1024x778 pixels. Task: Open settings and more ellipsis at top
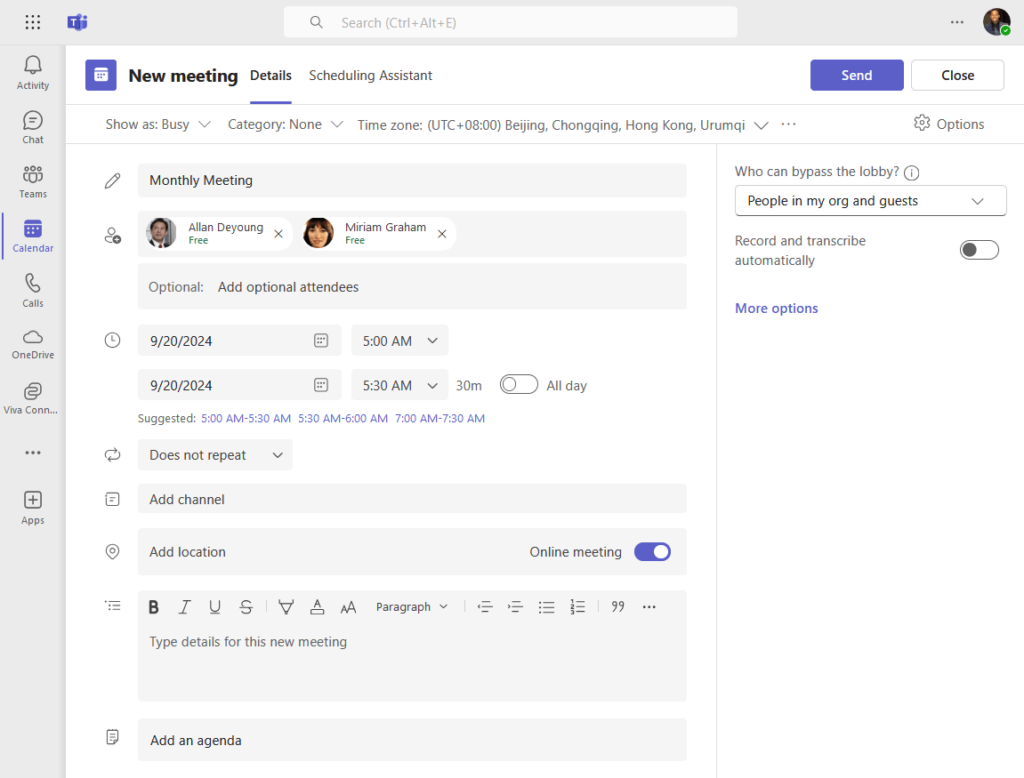(x=957, y=22)
